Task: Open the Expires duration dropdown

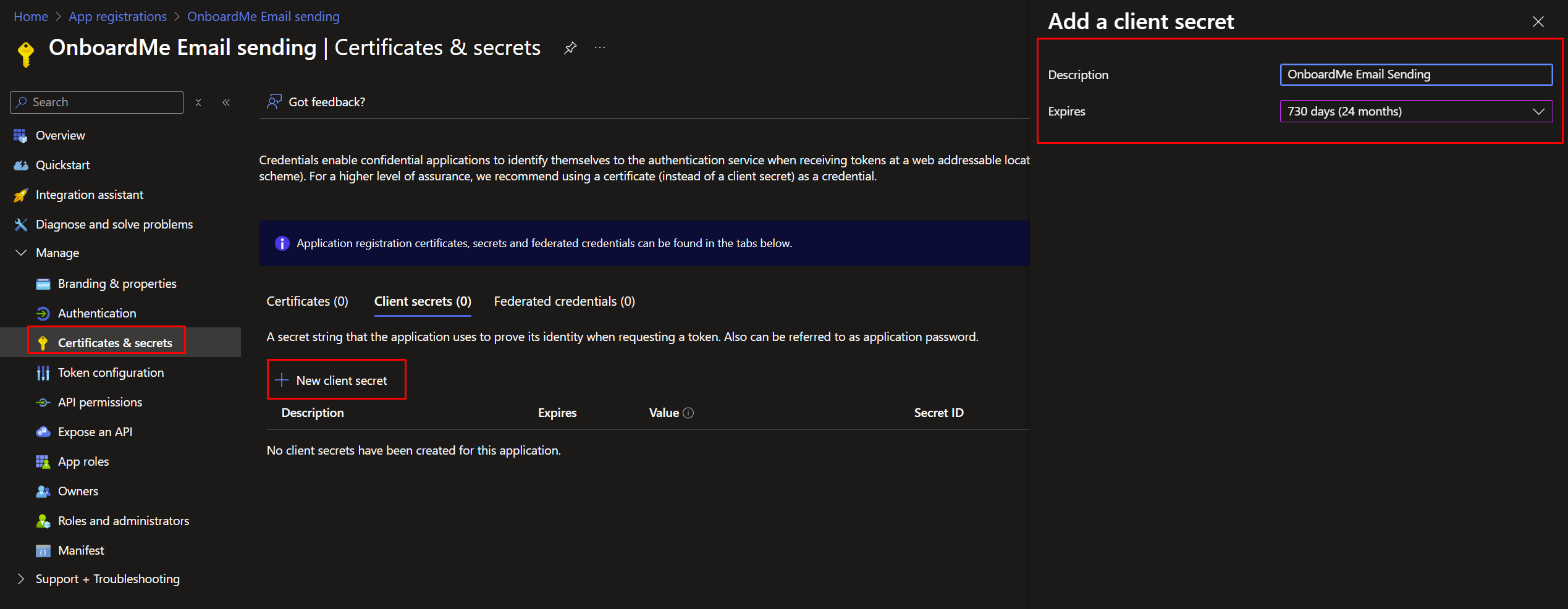Action: click(x=1415, y=111)
